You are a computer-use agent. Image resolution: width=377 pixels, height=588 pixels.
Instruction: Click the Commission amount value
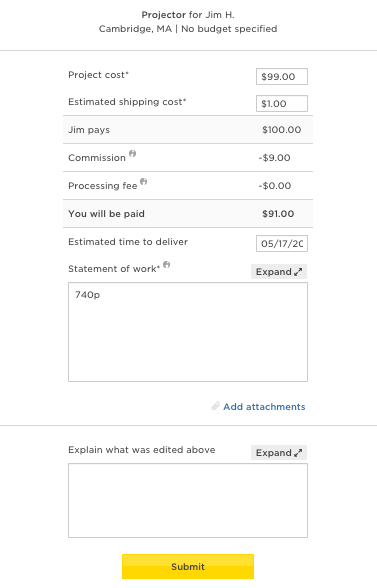(x=274, y=158)
